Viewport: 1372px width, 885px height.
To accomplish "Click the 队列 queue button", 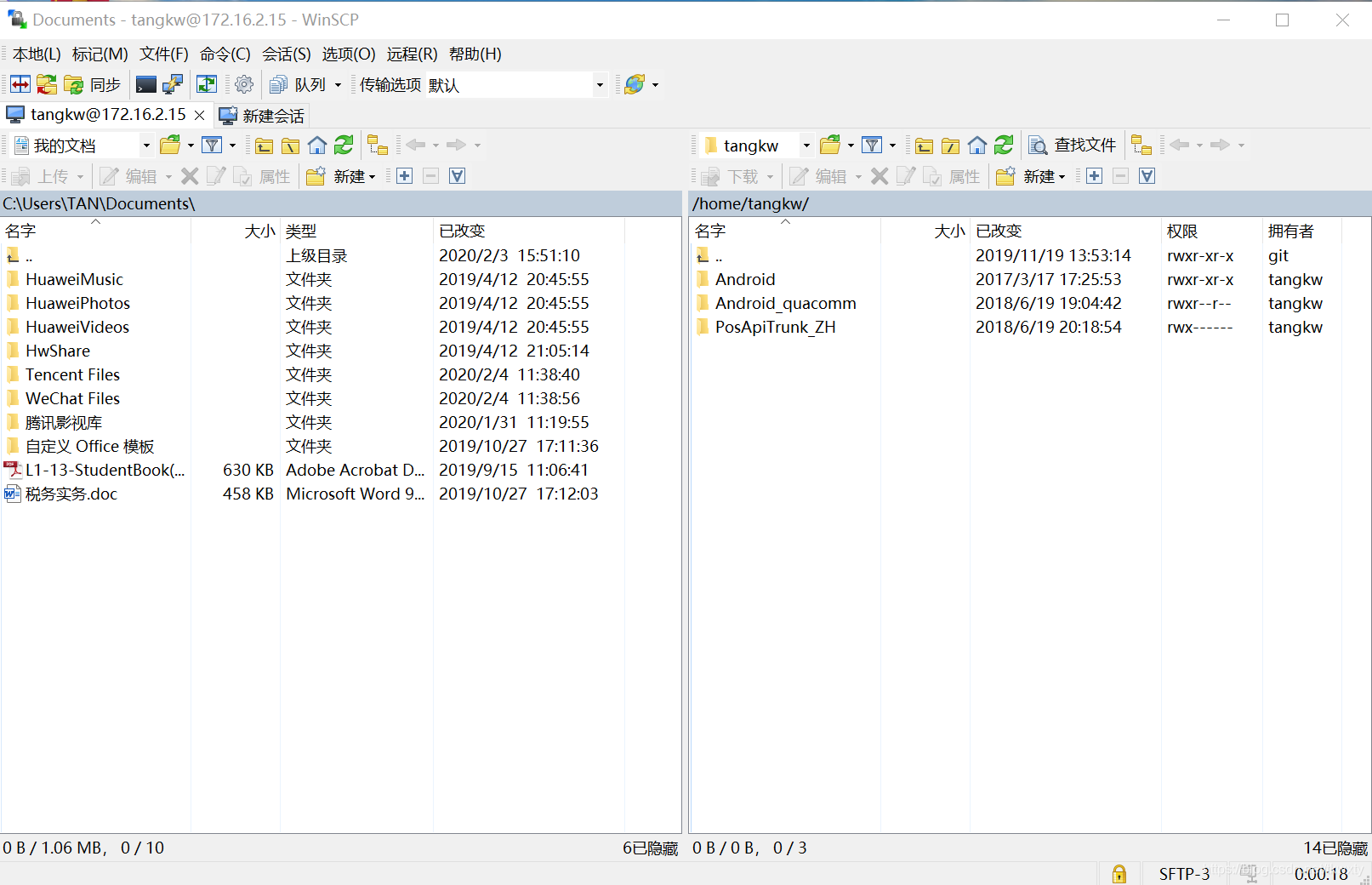I will (x=298, y=84).
